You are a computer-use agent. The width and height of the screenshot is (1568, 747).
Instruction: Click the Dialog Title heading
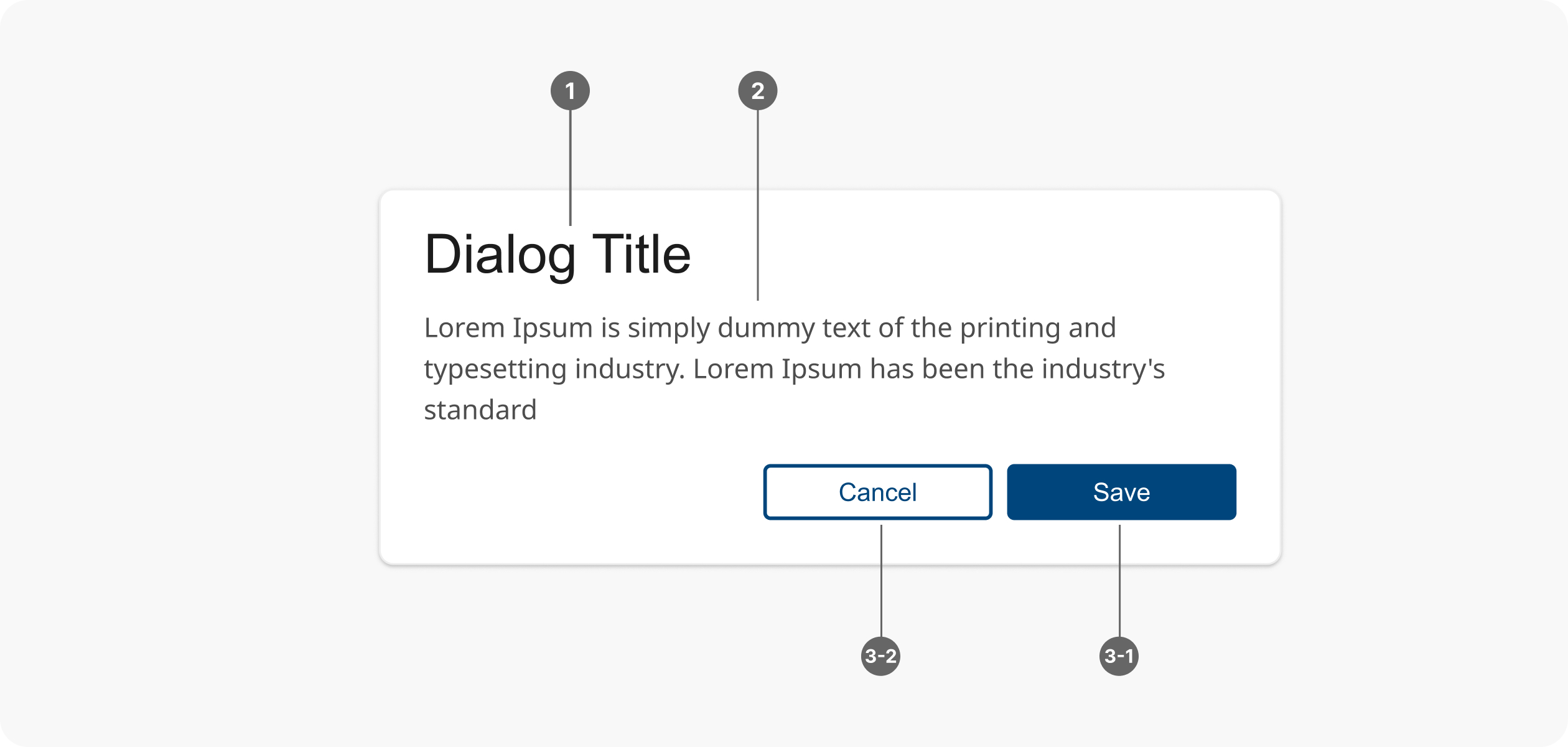(x=558, y=255)
